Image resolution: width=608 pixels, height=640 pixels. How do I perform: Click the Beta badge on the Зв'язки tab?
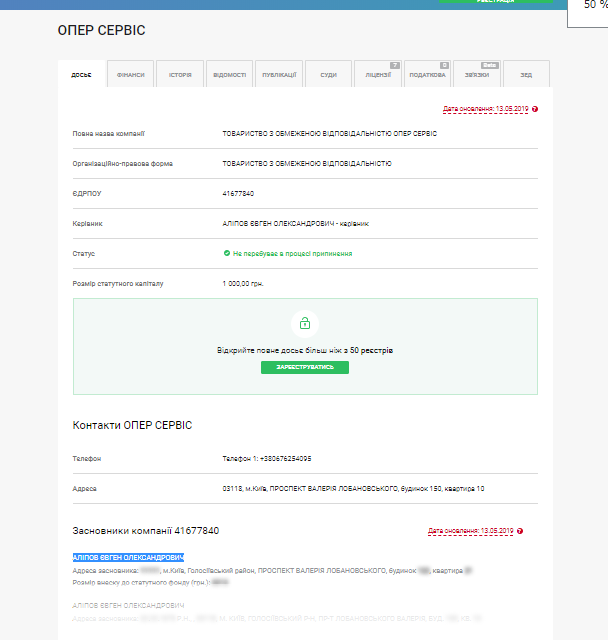(x=490, y=65)
